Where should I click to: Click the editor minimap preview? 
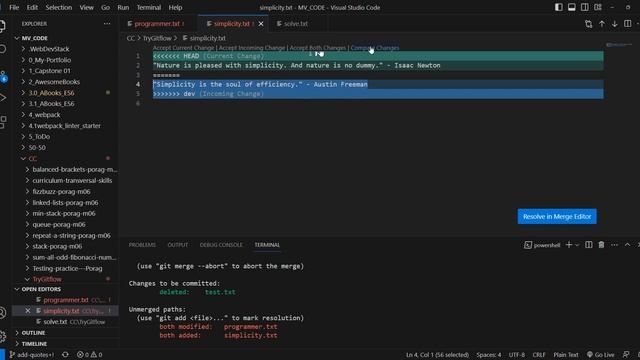(x=619, y=44)
